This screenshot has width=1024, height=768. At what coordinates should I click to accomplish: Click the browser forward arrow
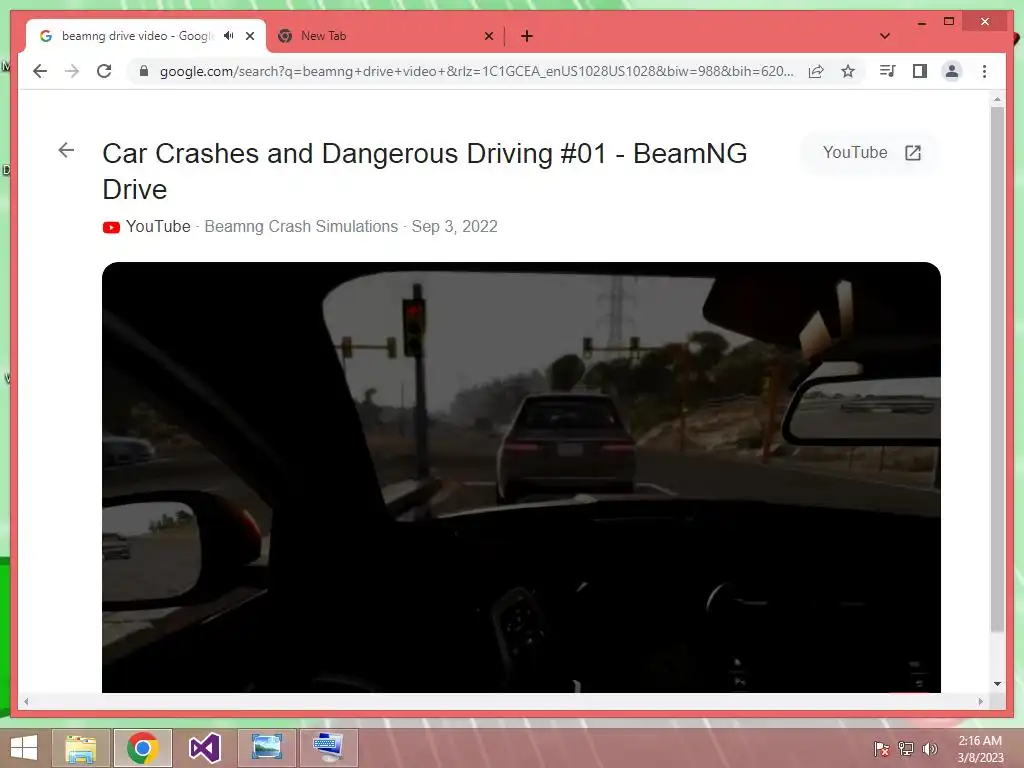(72, 71)
